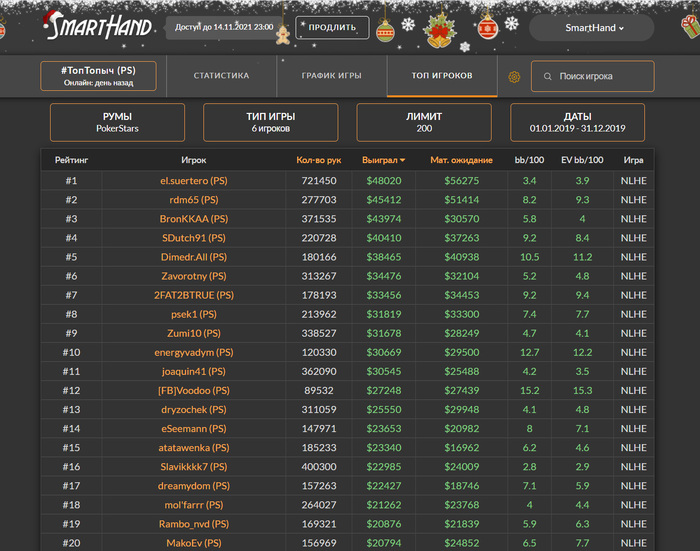Open the Тип игры filter
The image size is (700, 551).
pos(270,122)
